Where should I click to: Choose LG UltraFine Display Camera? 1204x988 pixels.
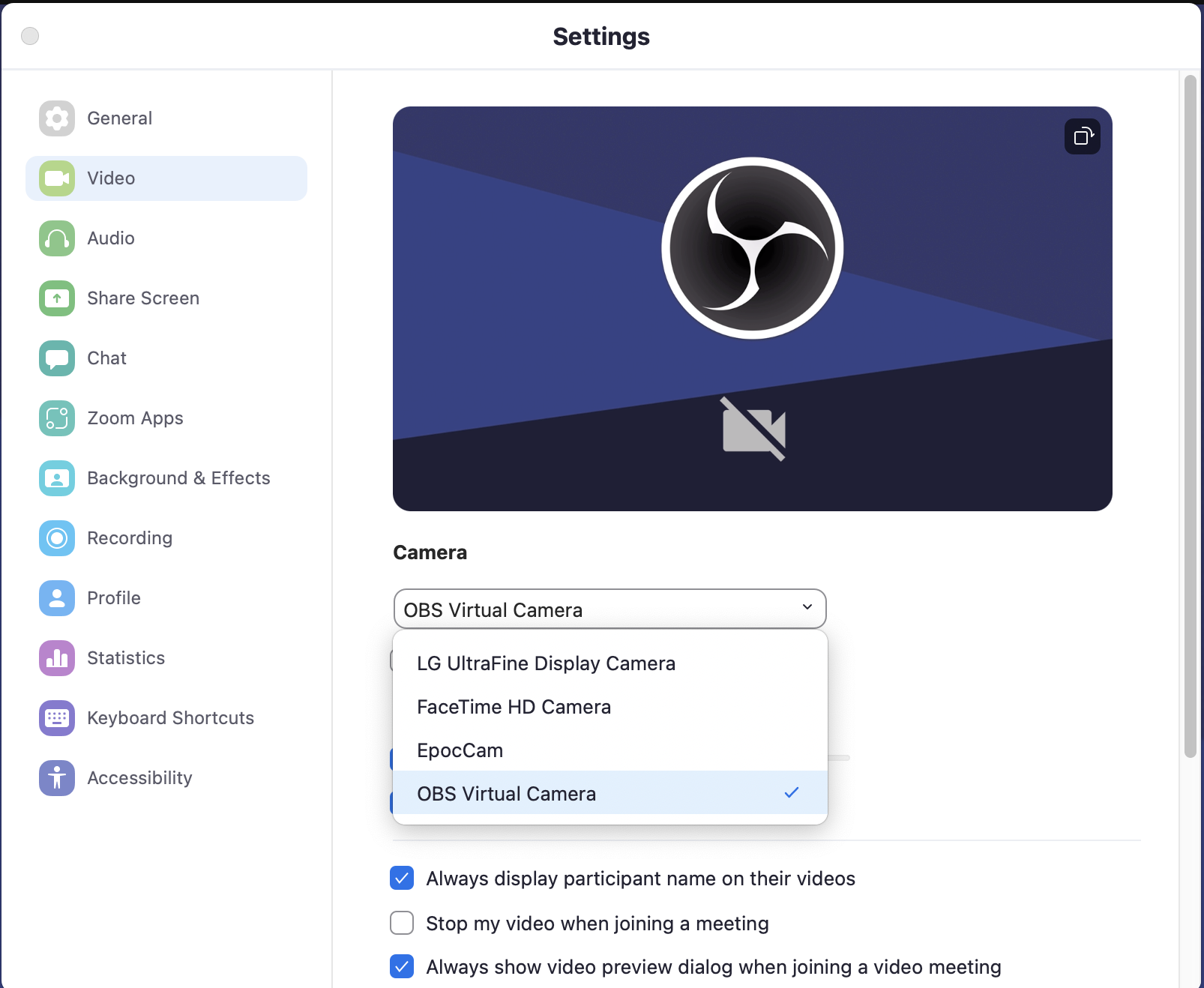tap(547, 663)
